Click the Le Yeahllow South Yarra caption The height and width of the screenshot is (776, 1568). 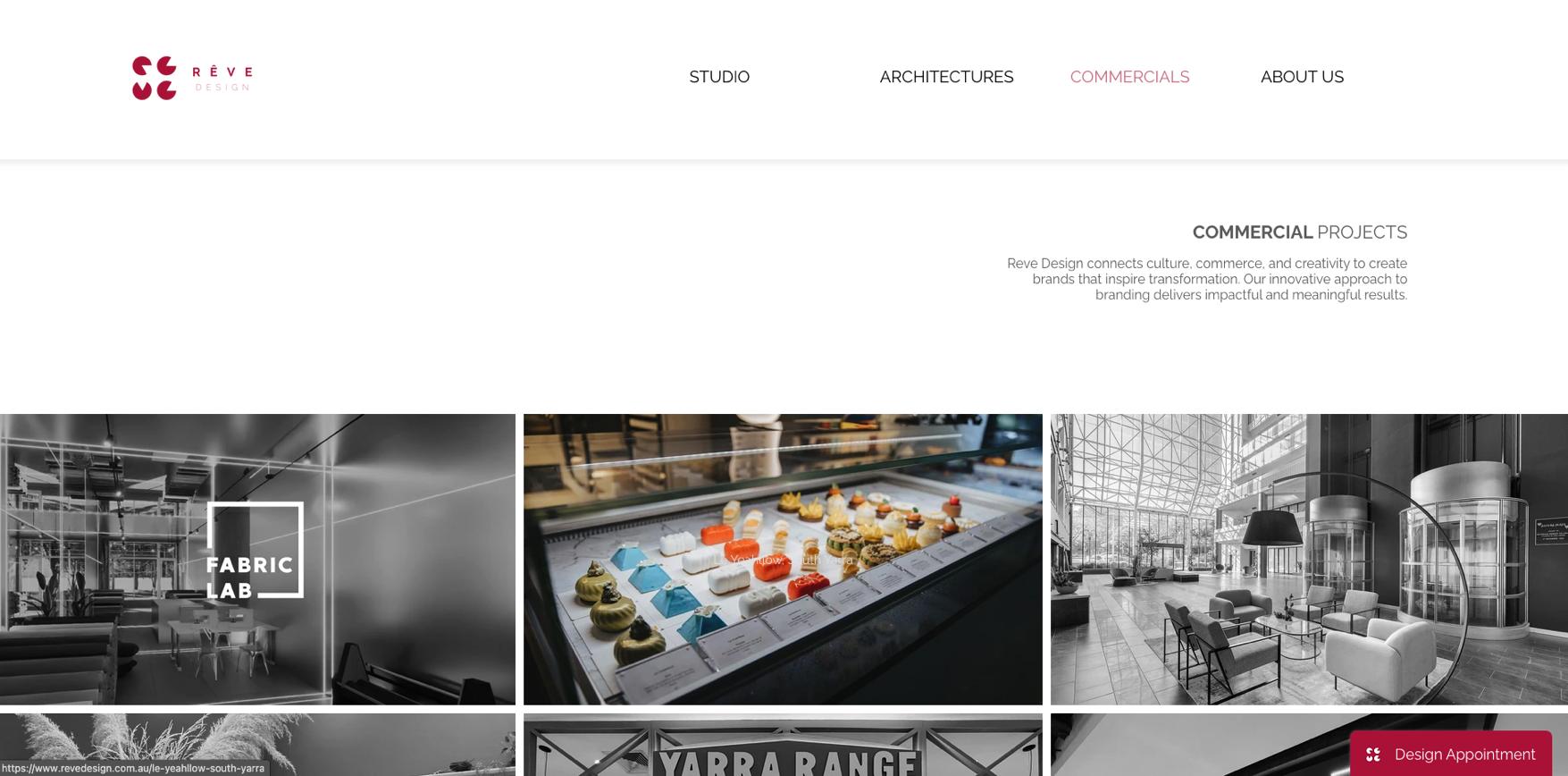pos(783,560)
